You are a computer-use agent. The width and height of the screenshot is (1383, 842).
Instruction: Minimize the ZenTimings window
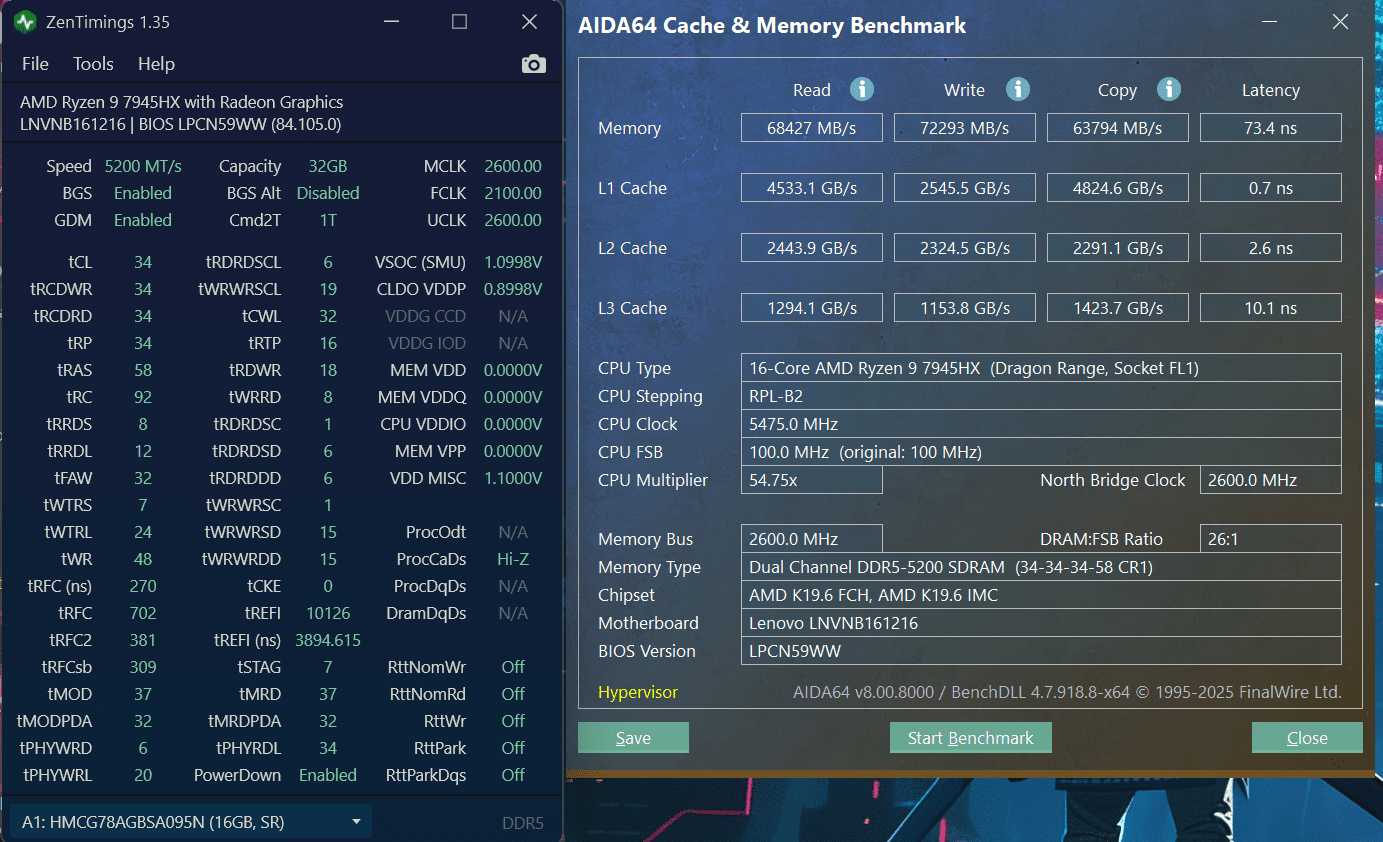point(389,21)
